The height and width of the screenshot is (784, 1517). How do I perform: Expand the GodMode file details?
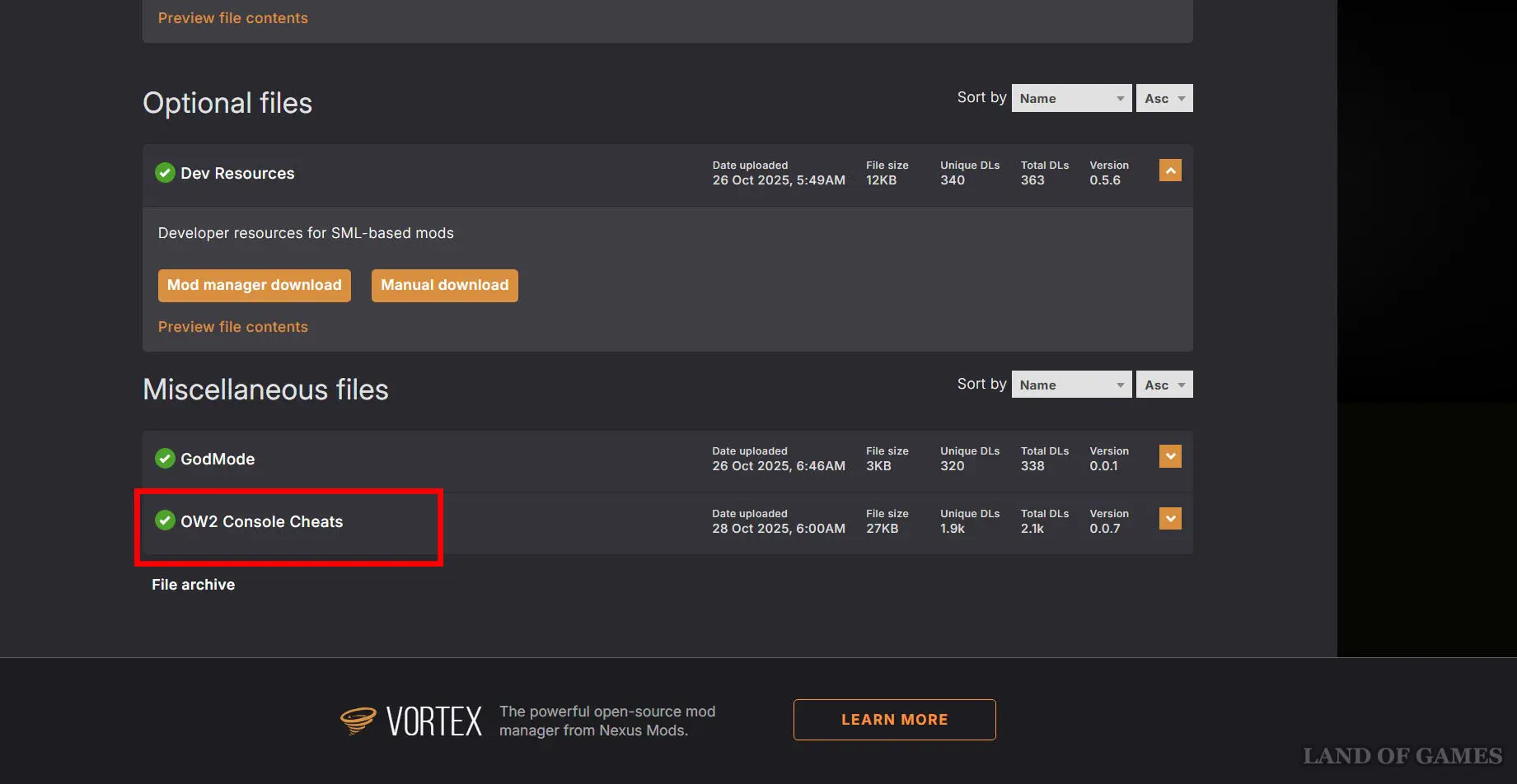coord(1170,456)
